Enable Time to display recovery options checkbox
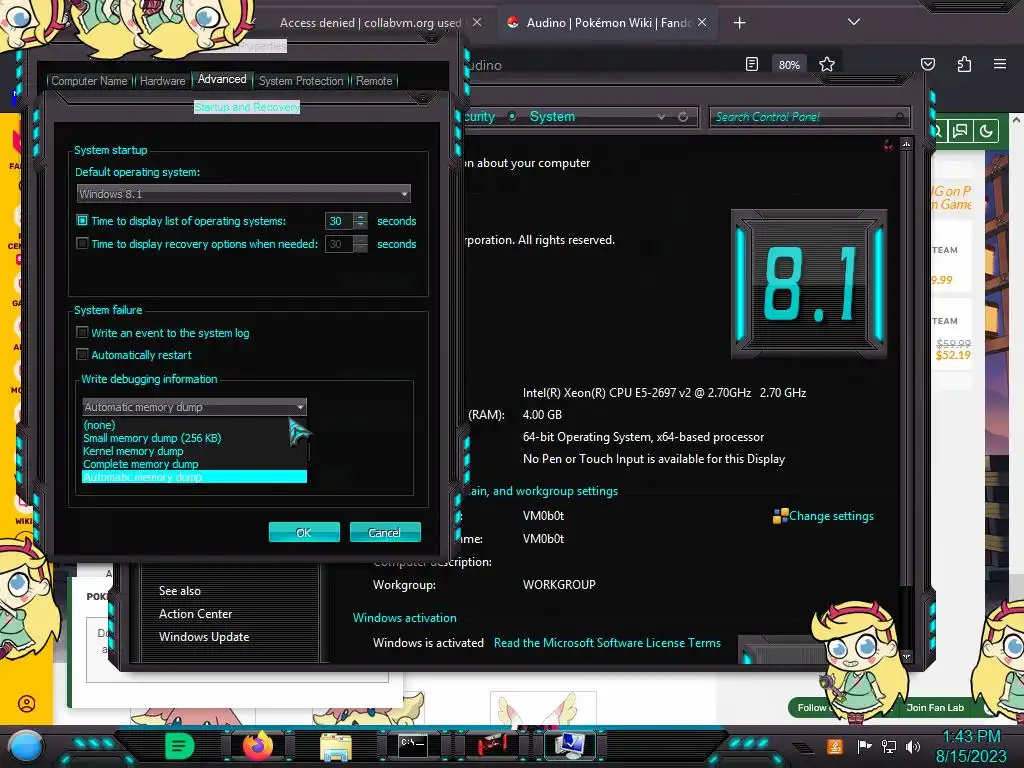This screenshot has width=1024, height=768. pos(82,243)
